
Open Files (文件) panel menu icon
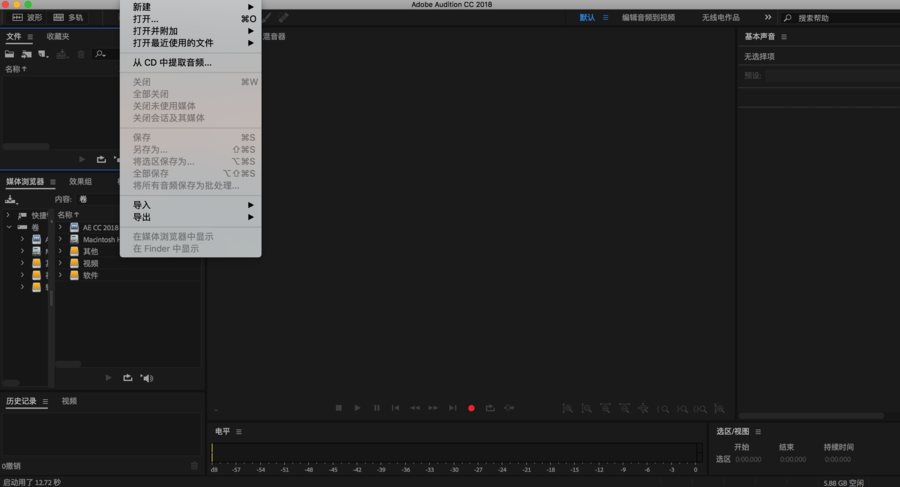pyautogui.click(x=30, y=37)
